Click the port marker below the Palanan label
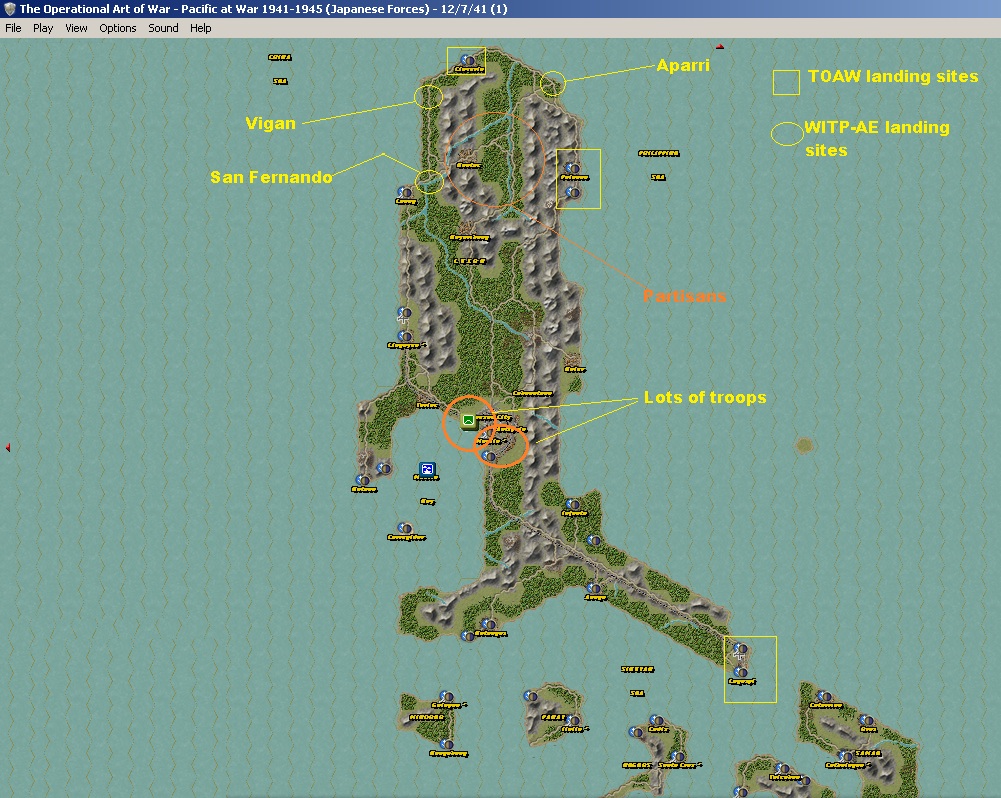 (x=573, y=192)
